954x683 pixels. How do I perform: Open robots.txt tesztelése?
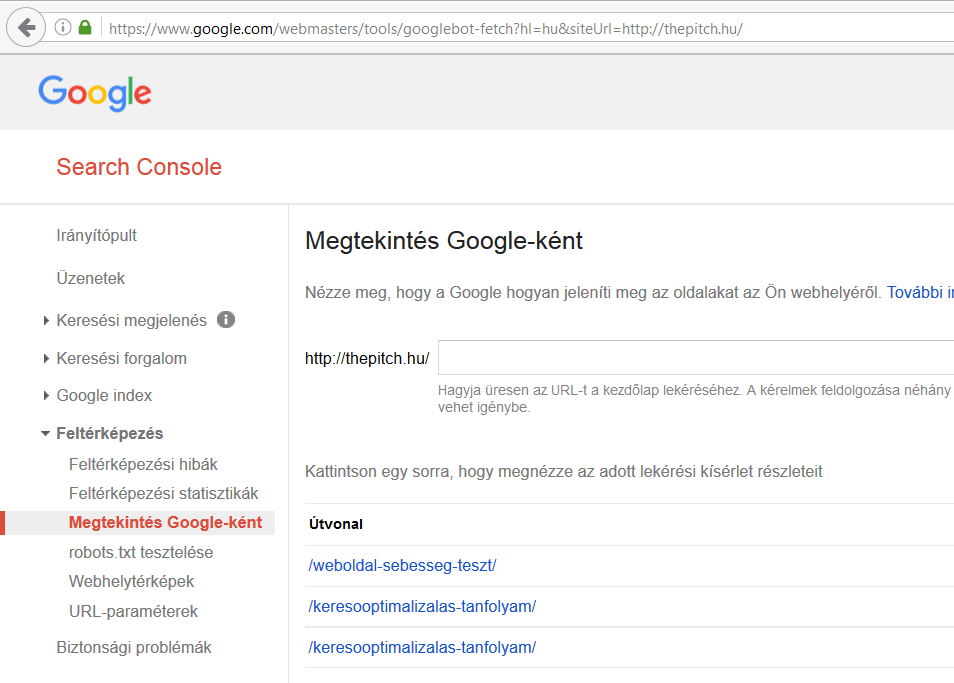point(141,552)
